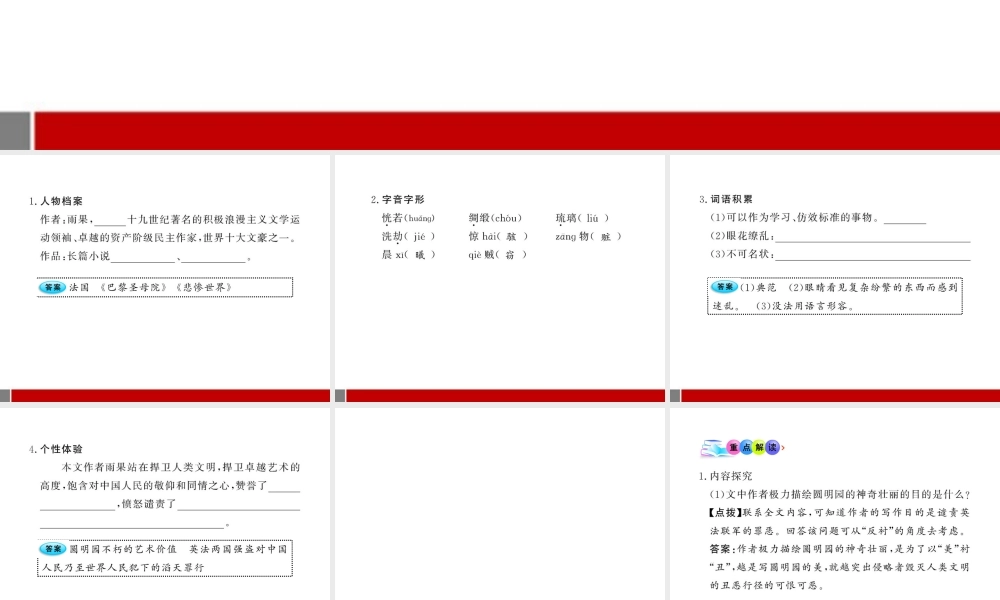Select the blank empty slide thumbnail
The height and width of the screenshot is (600, 1000).
coord(500,504)
